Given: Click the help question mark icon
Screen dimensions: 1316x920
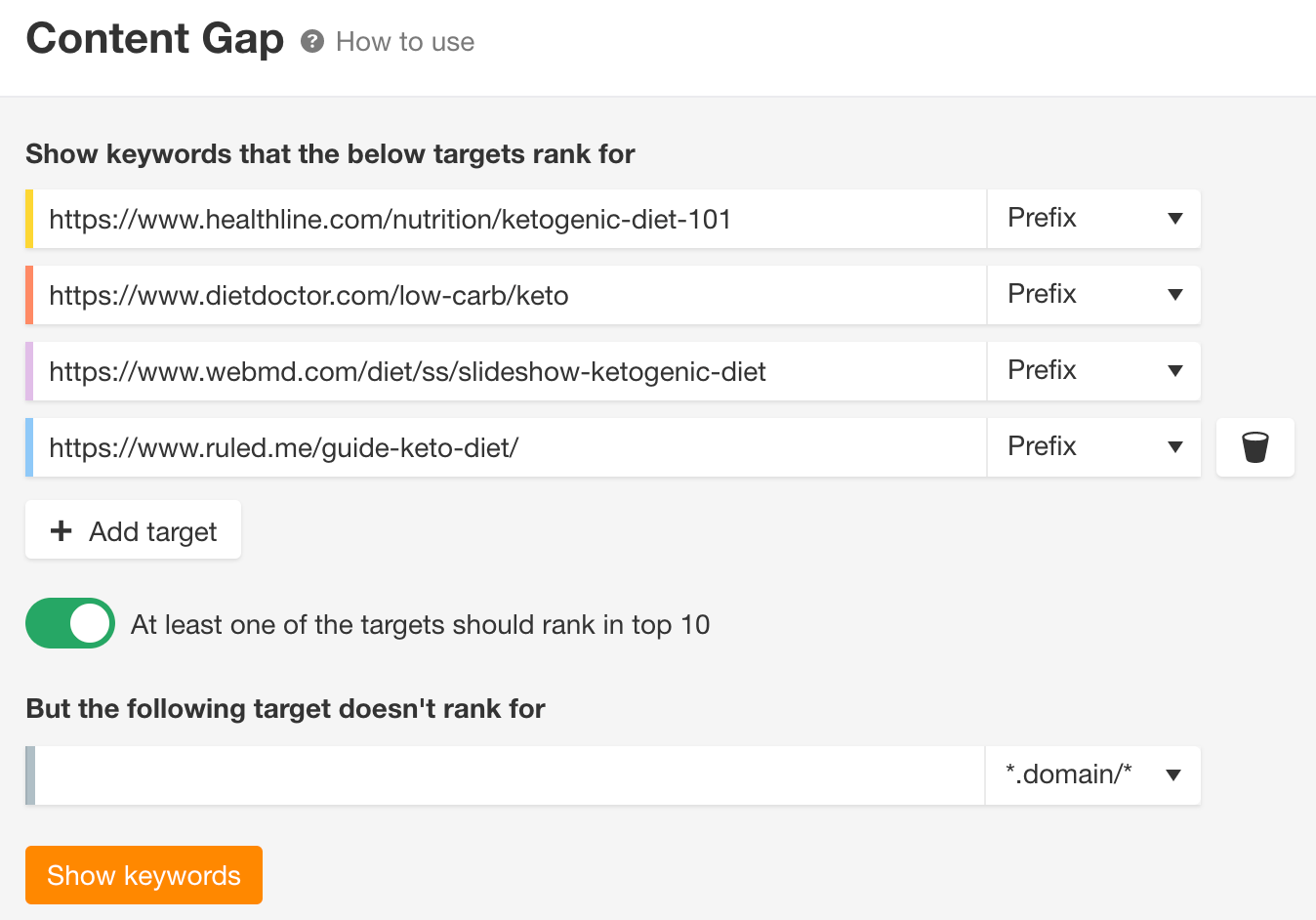Looking at the screenshot, I should tap(310, 41).
